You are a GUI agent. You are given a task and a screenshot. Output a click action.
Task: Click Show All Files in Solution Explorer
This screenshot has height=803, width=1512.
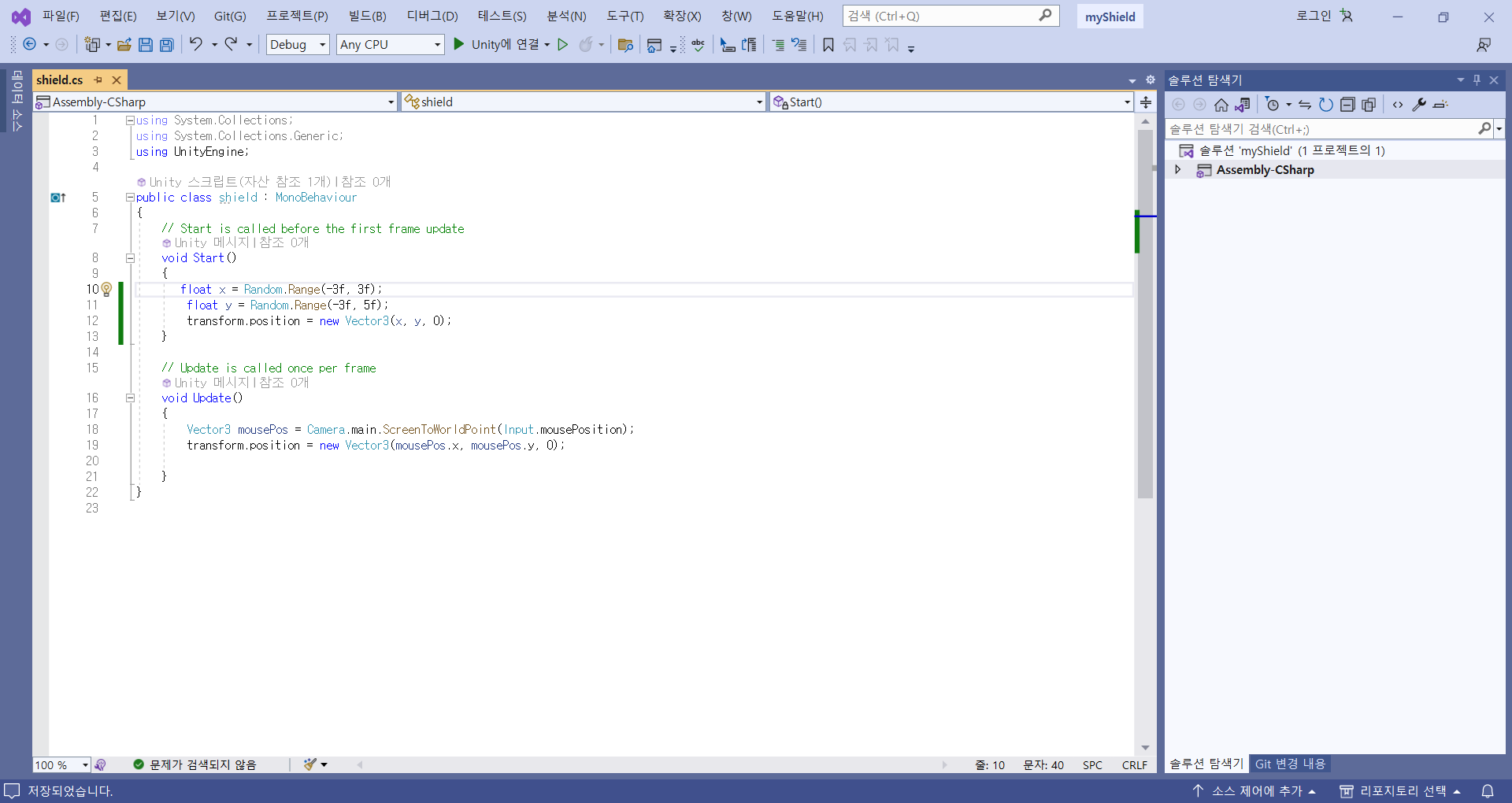coord(1369,105)
